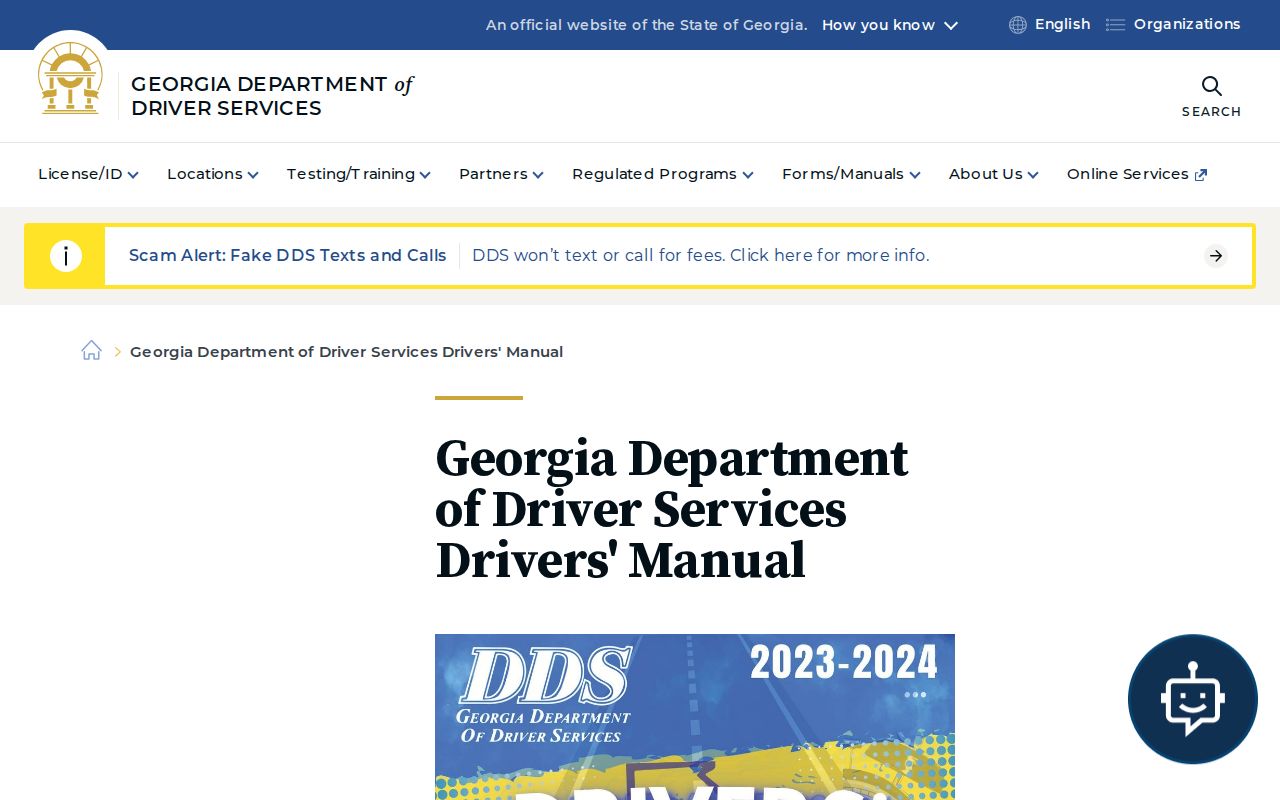This screenshot has height=800, width=1280.
Task: Click Online Services external link icon
Action: (1201, 175)
